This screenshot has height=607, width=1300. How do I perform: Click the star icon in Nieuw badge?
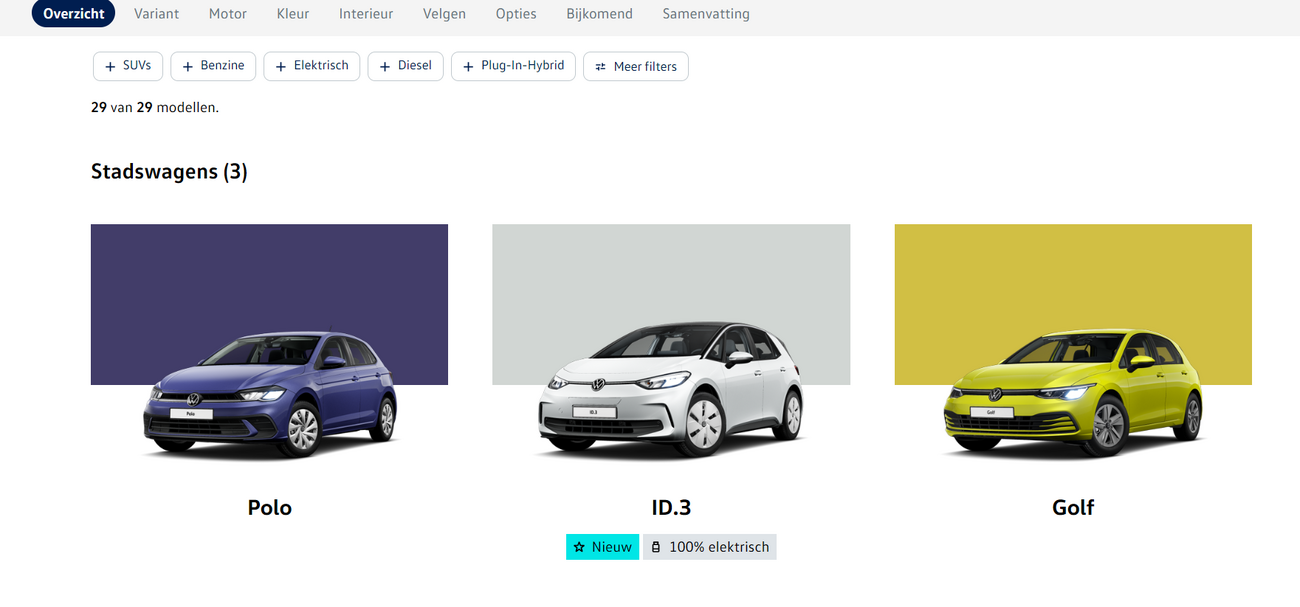coord(579,547)
